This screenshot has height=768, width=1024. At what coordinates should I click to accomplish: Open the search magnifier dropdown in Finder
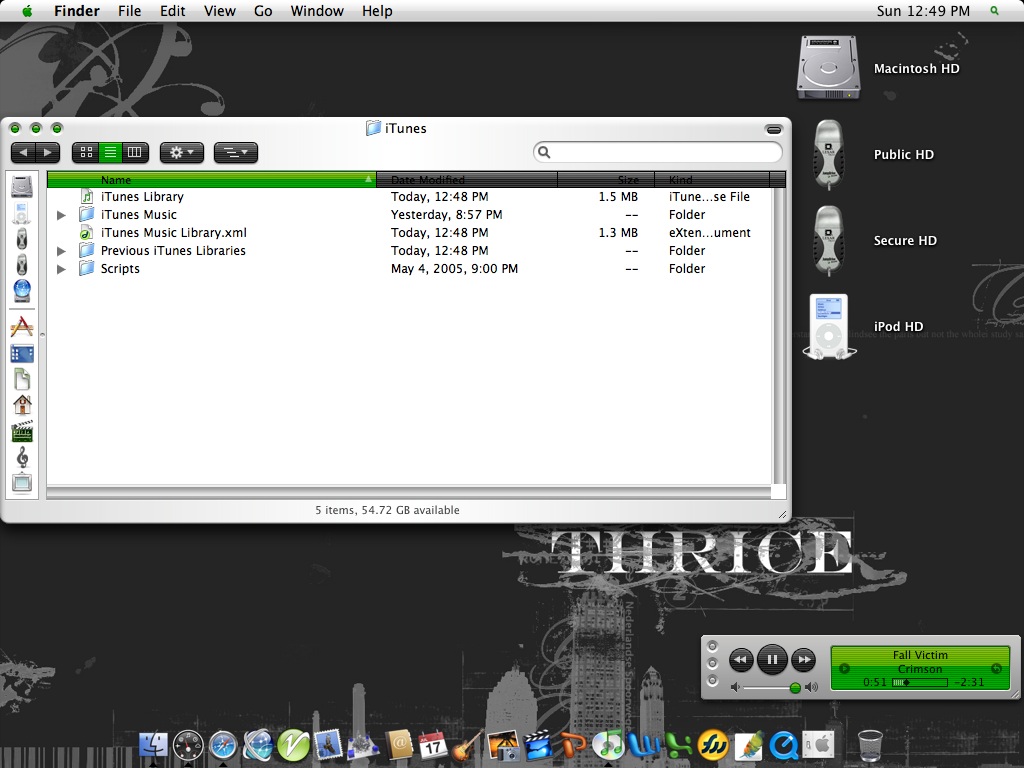click(544, 152)
